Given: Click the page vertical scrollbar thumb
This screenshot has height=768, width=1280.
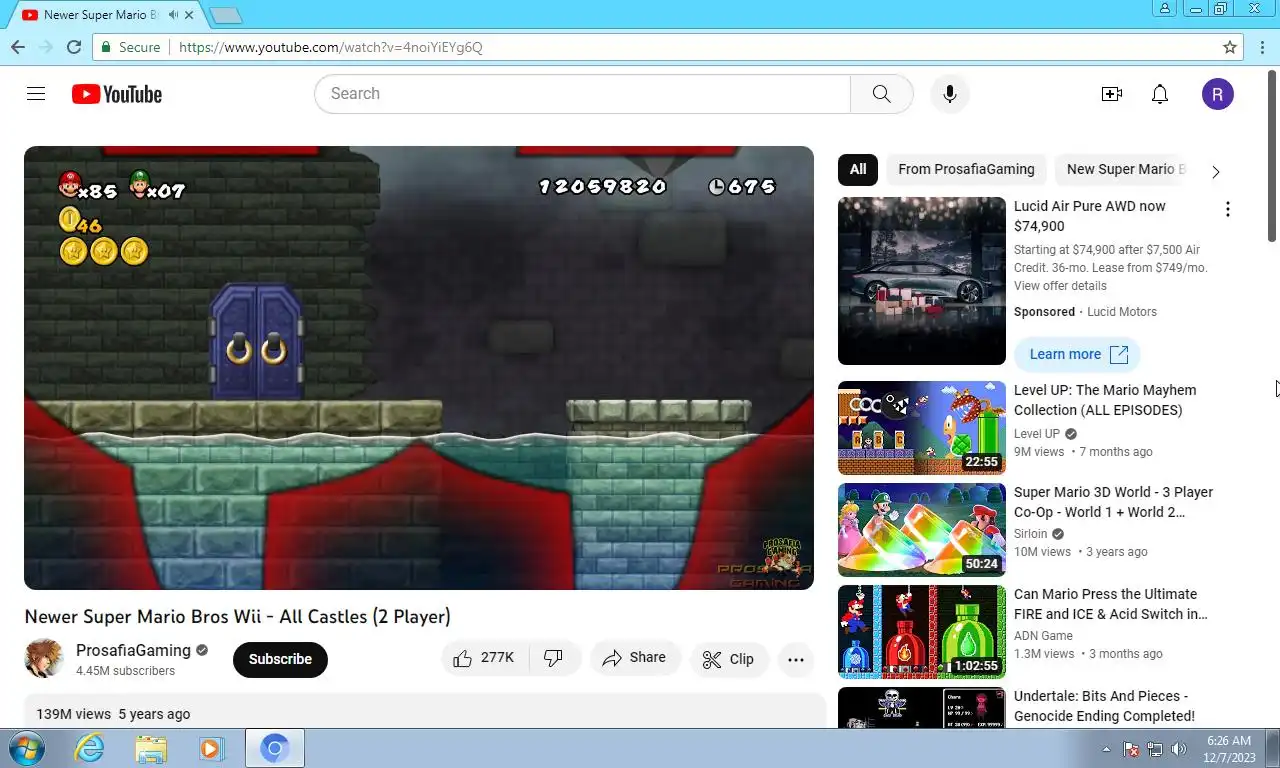Looking at the screenshot, I should pyautogui.click(x=1272, y=155).
